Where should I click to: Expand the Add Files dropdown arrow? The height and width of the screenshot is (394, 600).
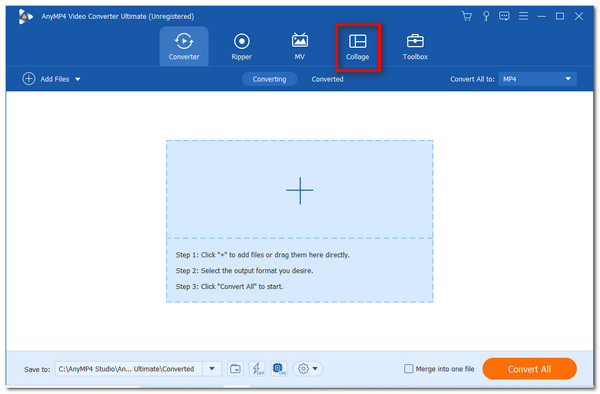coord(78,79)
